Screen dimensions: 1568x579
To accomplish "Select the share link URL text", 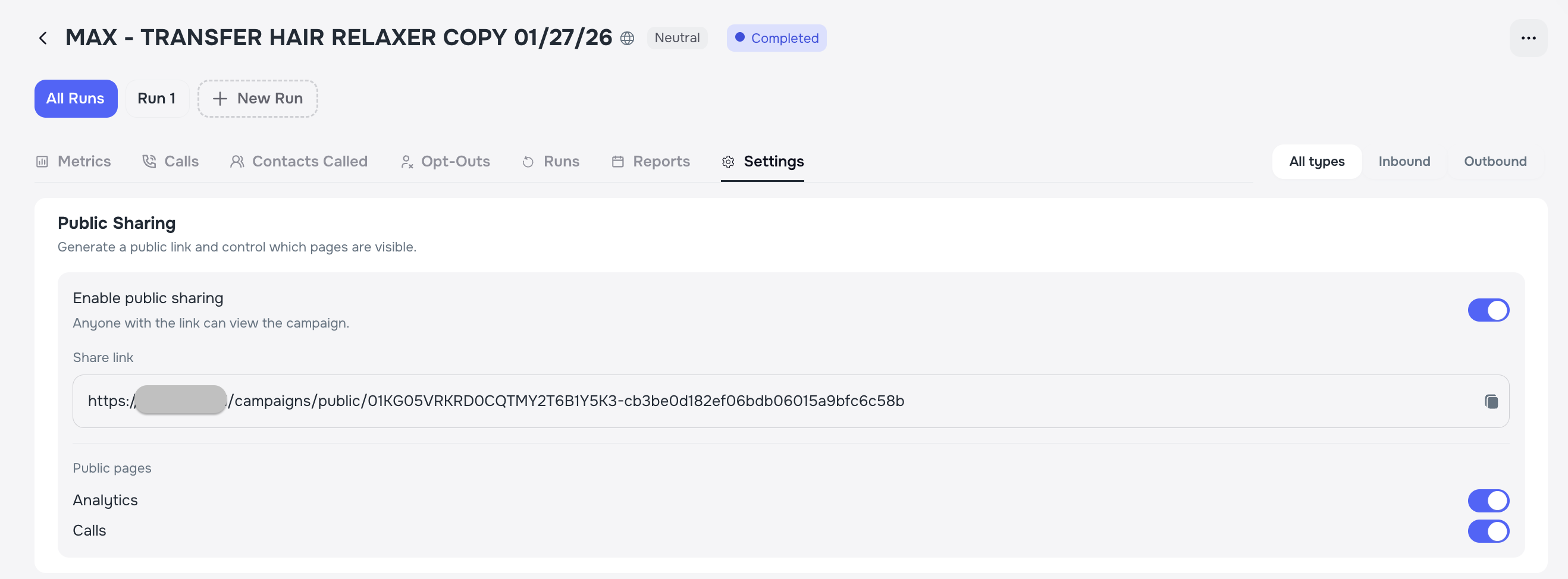I will coord(497,401).
